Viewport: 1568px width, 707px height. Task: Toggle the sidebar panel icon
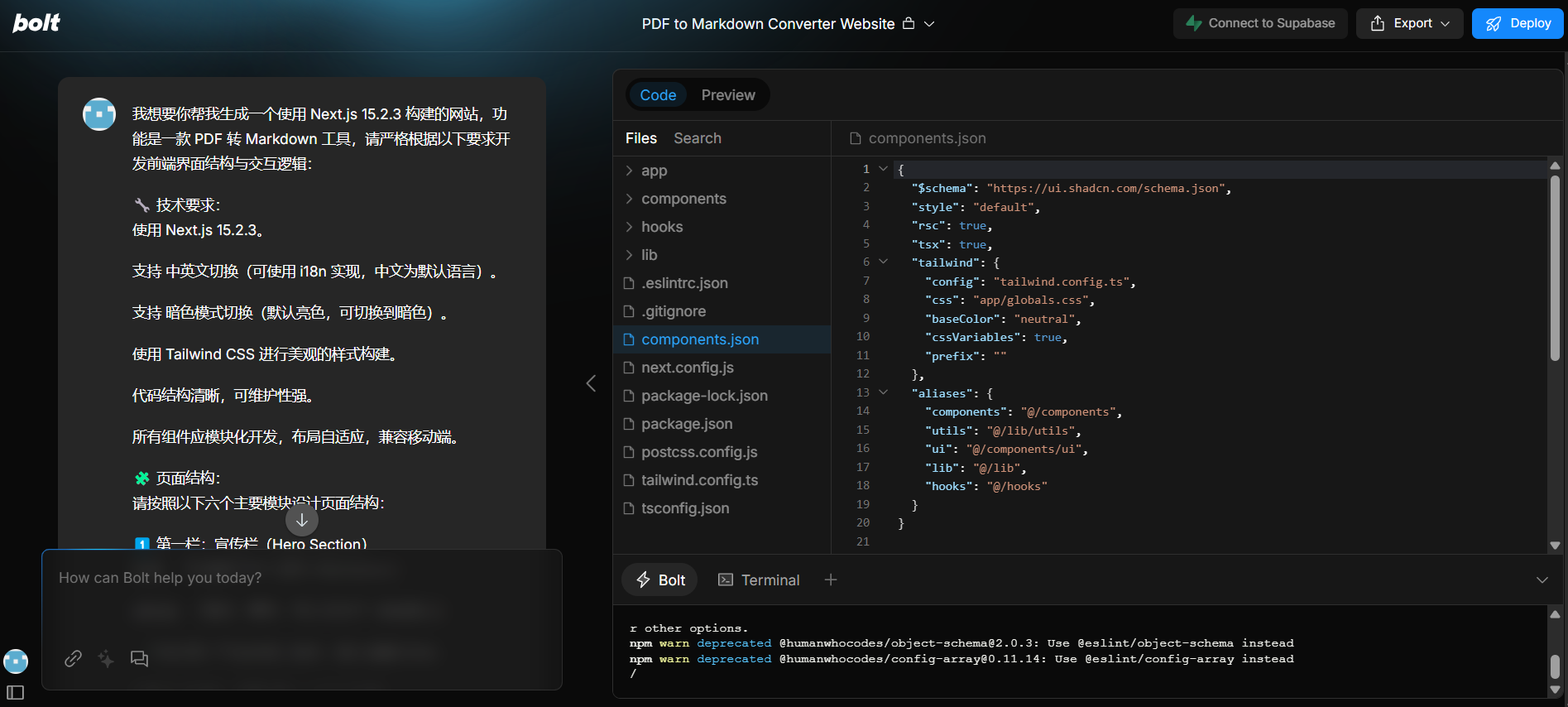tap(16, 692)
